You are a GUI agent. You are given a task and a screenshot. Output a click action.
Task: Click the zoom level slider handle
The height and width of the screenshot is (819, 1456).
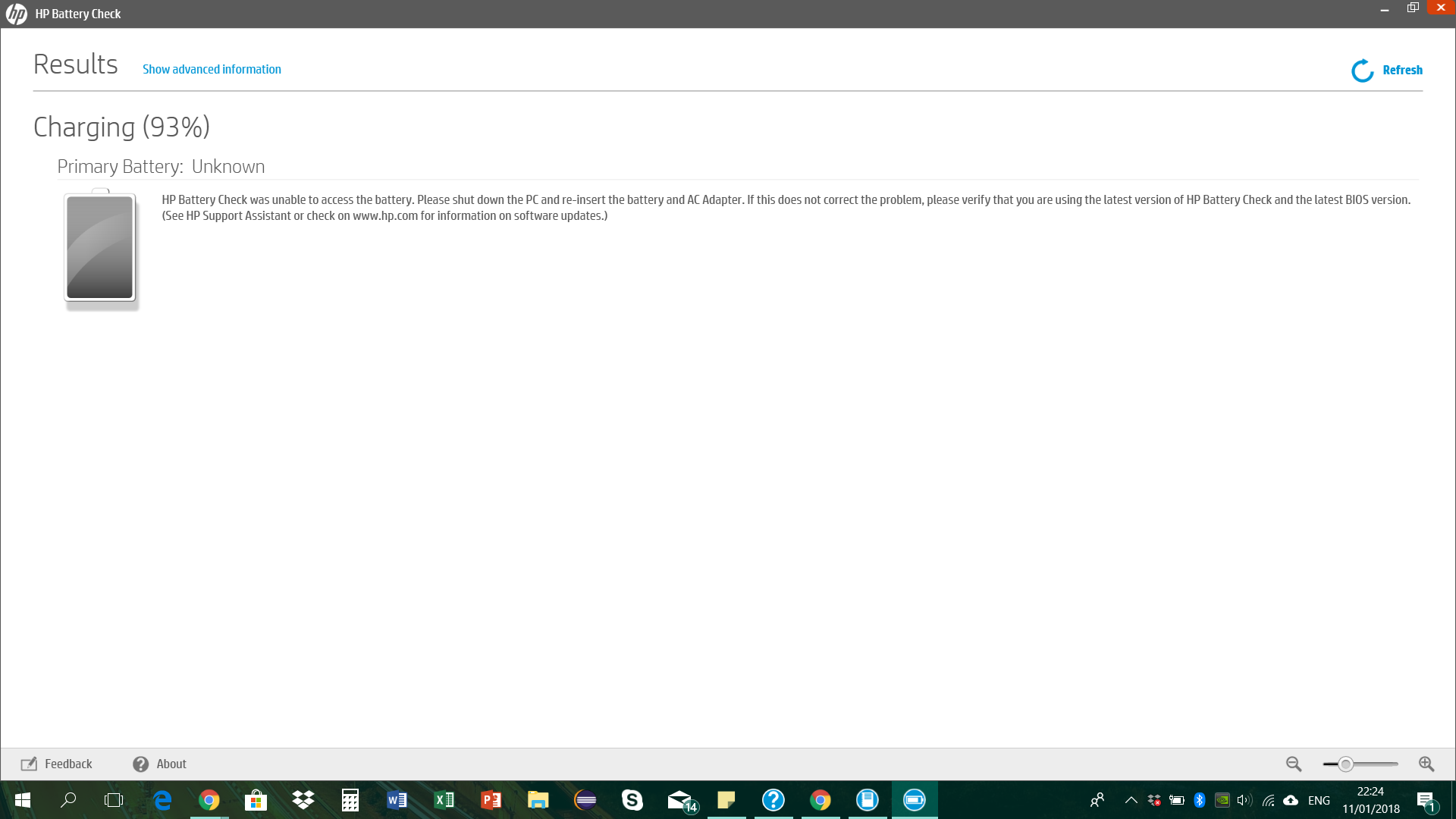click(x=1345, y=764)
